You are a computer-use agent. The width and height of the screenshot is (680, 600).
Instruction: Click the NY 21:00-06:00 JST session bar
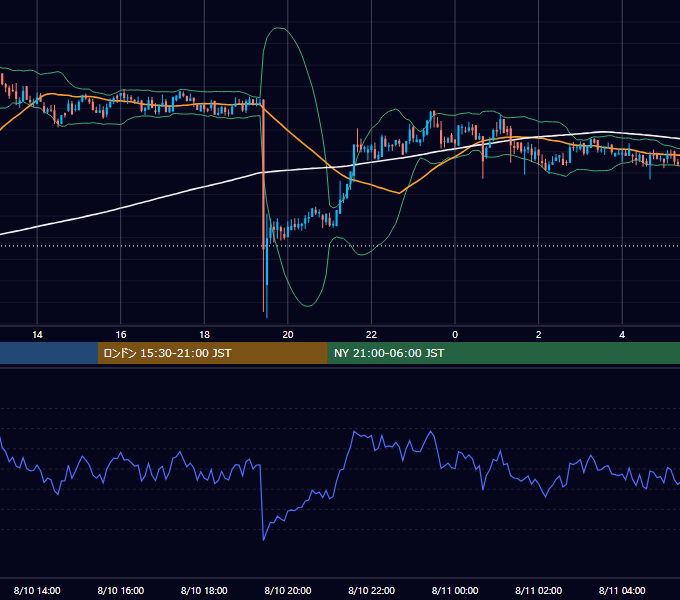click(x=503, y=353)
